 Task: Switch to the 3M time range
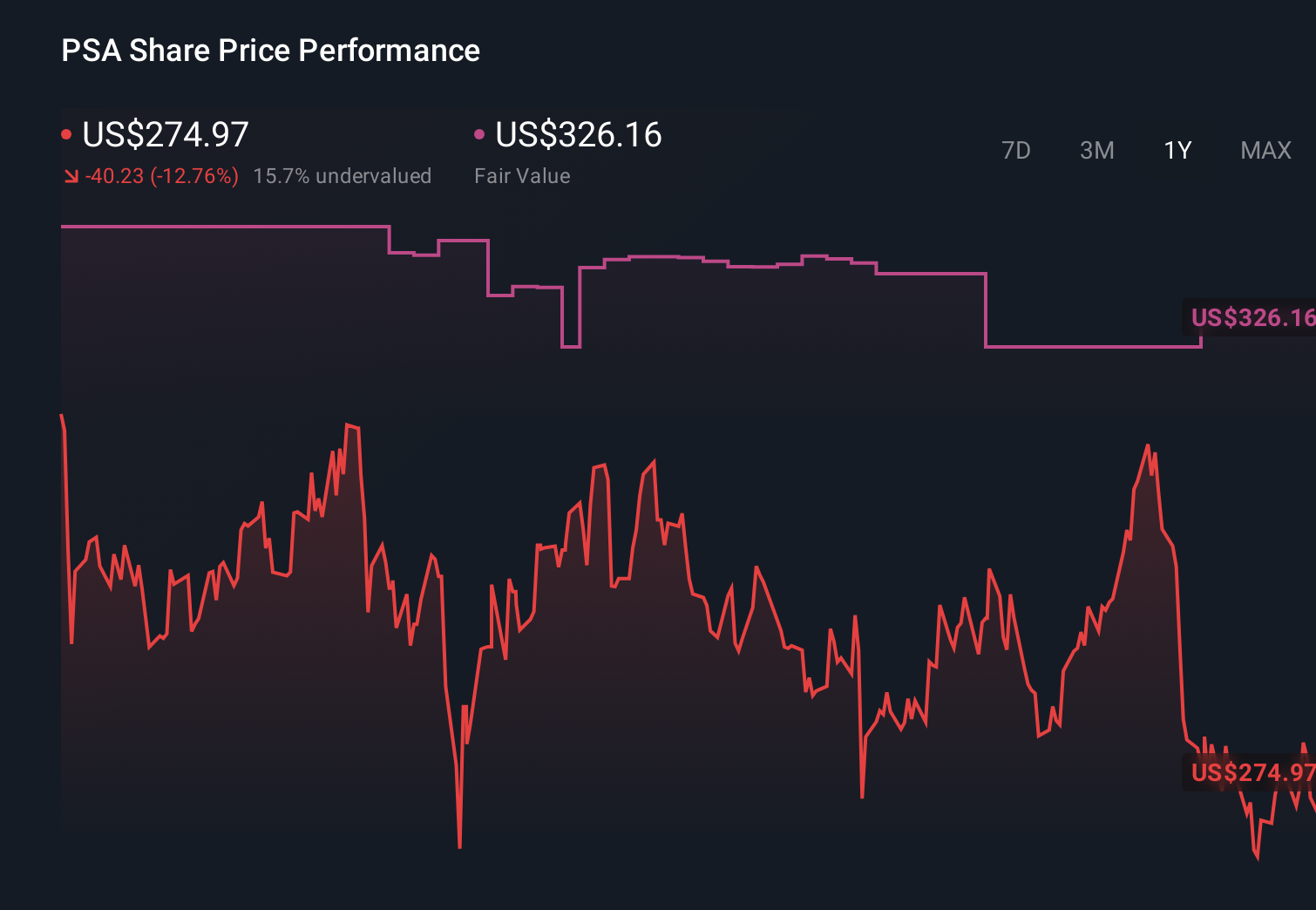(1096, 150)
